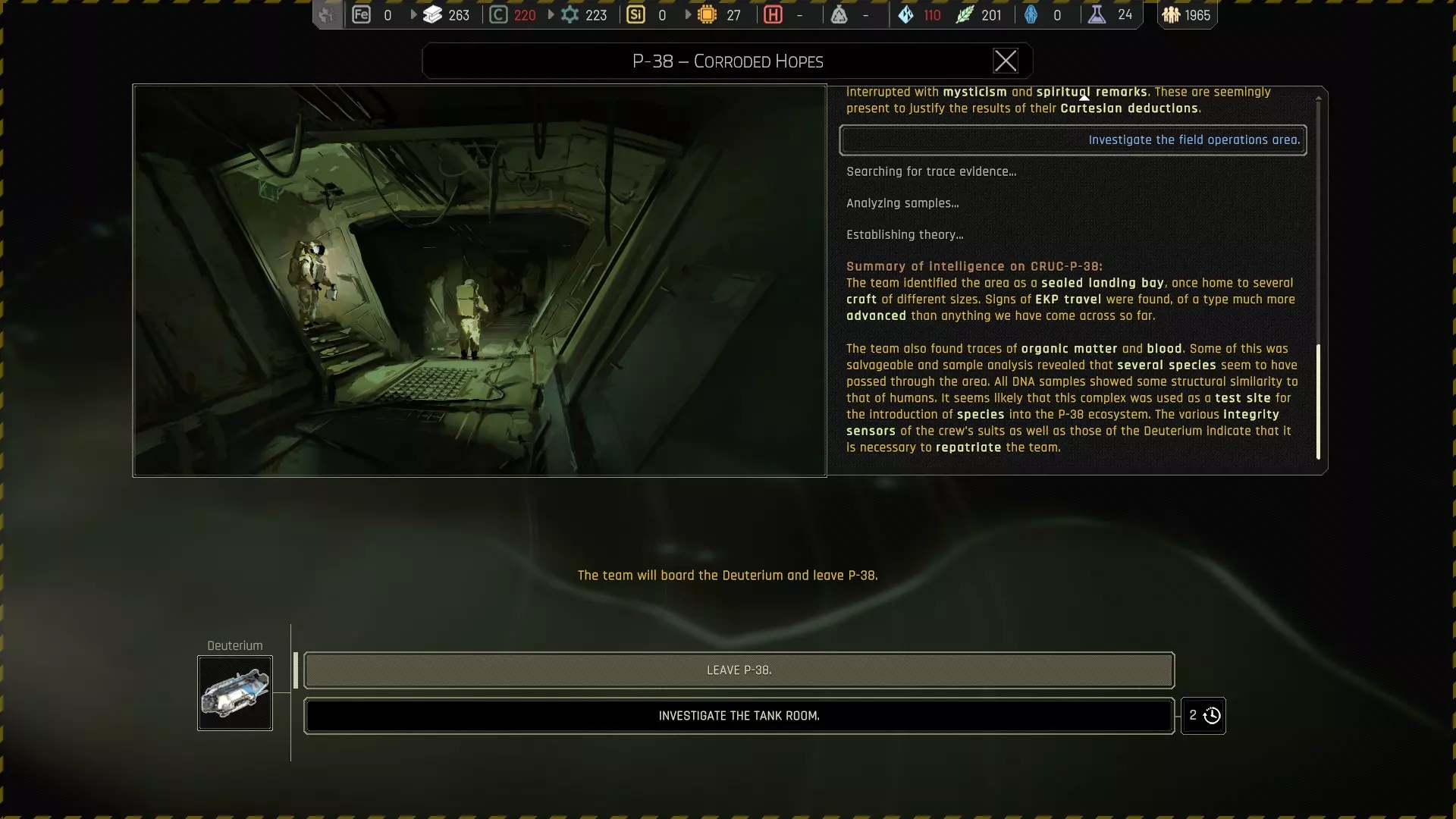1456x819 pixels.
Task: Click the Deuterium ship thumbnail
Action: 235,693
